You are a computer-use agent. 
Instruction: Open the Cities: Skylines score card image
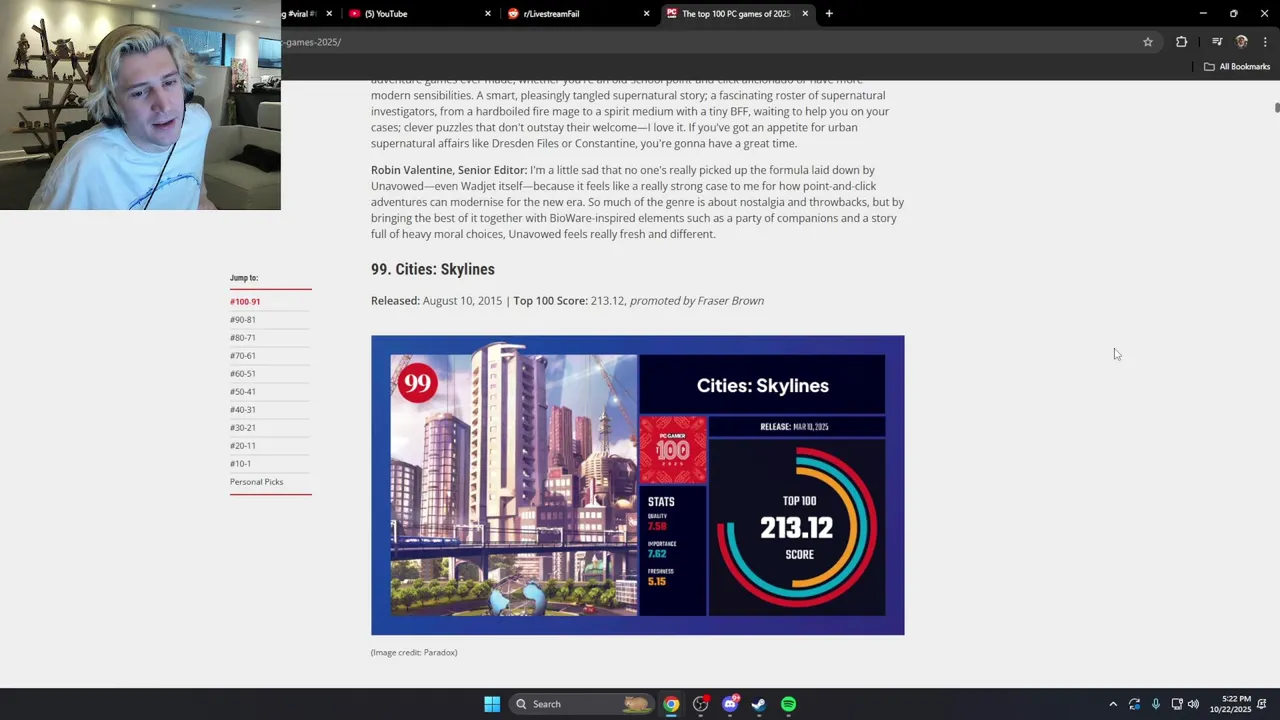click(x=638, y=485)
